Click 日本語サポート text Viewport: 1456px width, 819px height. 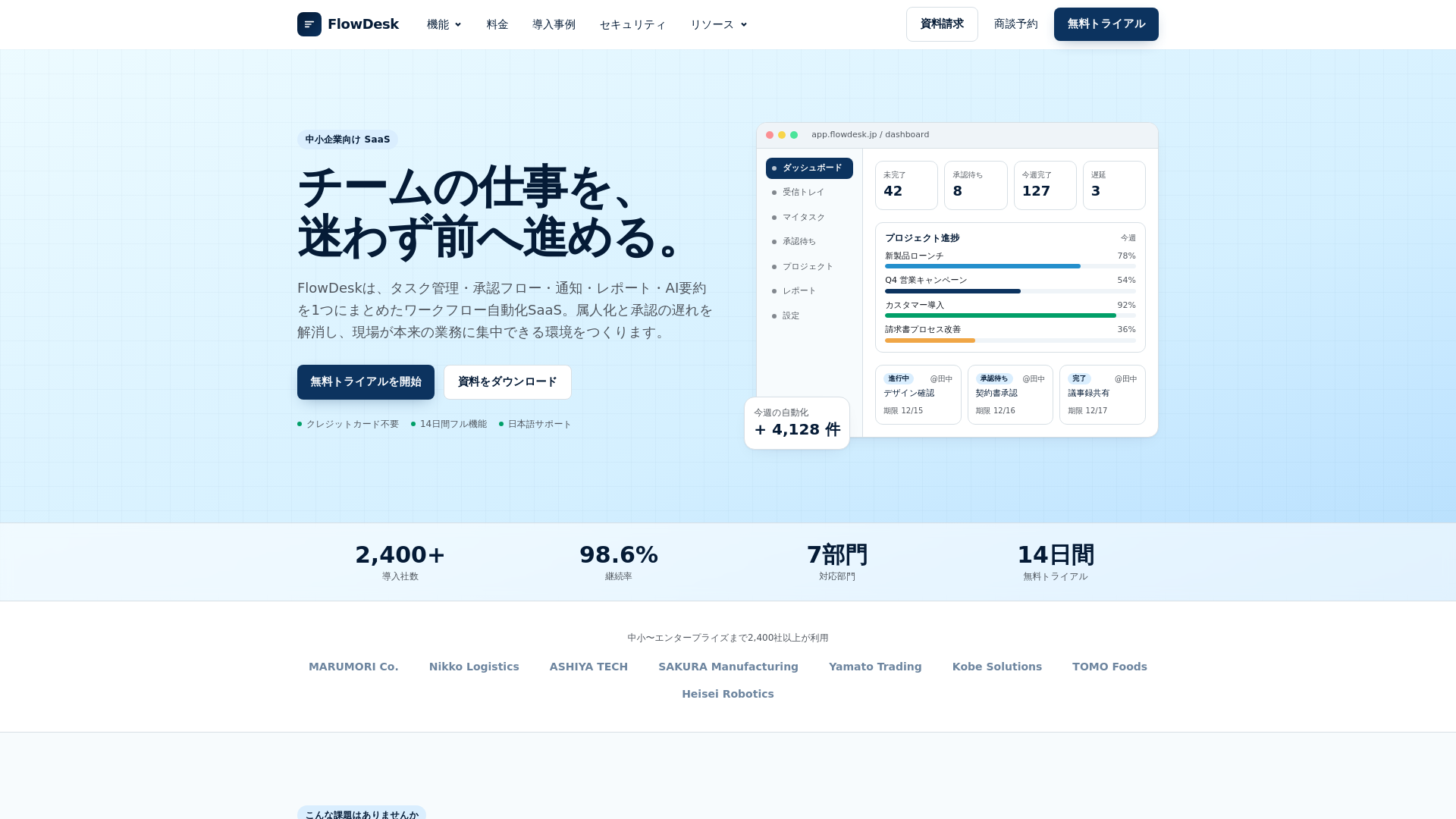(540, 425)
